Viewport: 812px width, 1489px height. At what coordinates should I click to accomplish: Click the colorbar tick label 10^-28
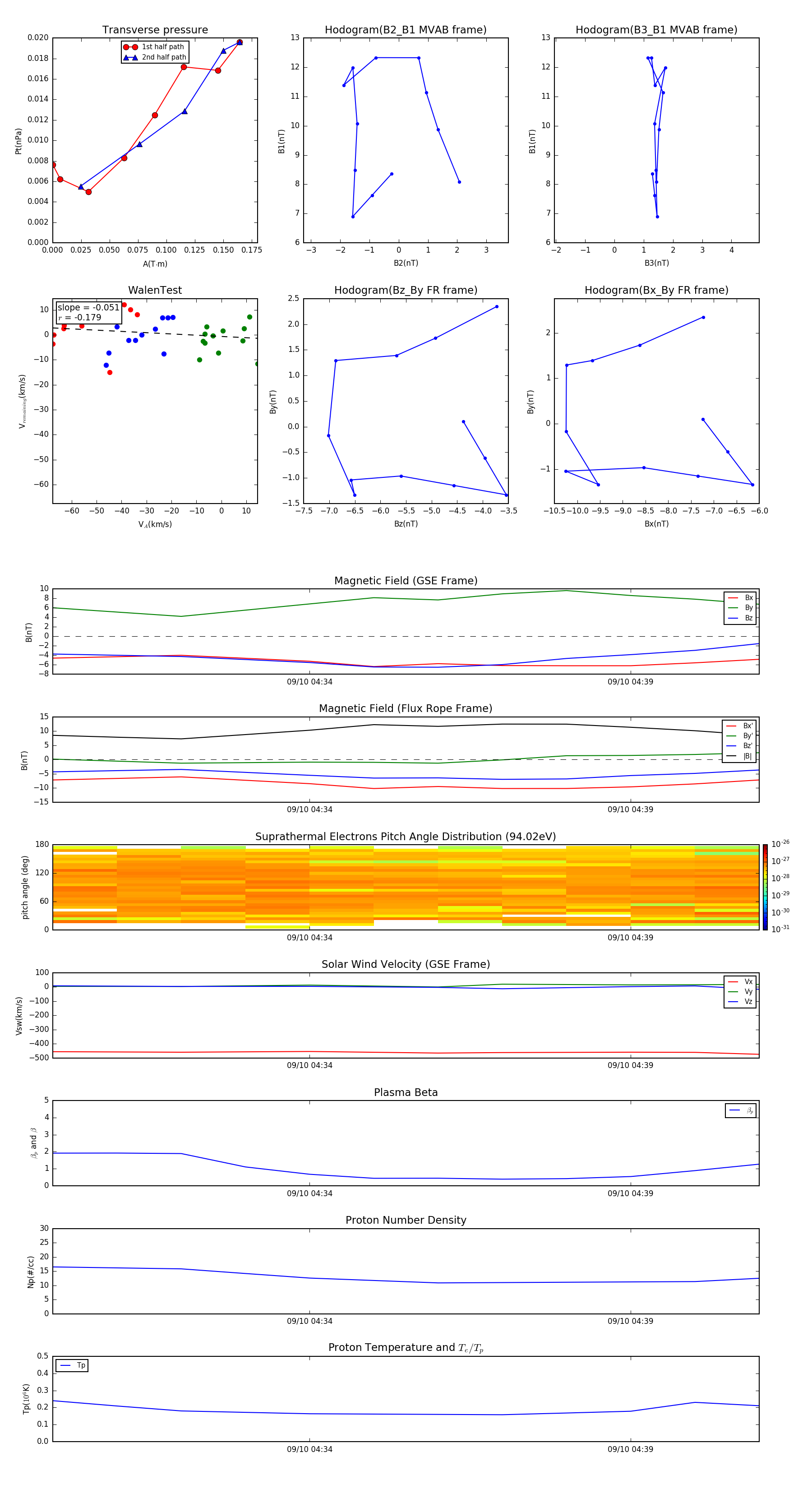(x=780, y=878)
